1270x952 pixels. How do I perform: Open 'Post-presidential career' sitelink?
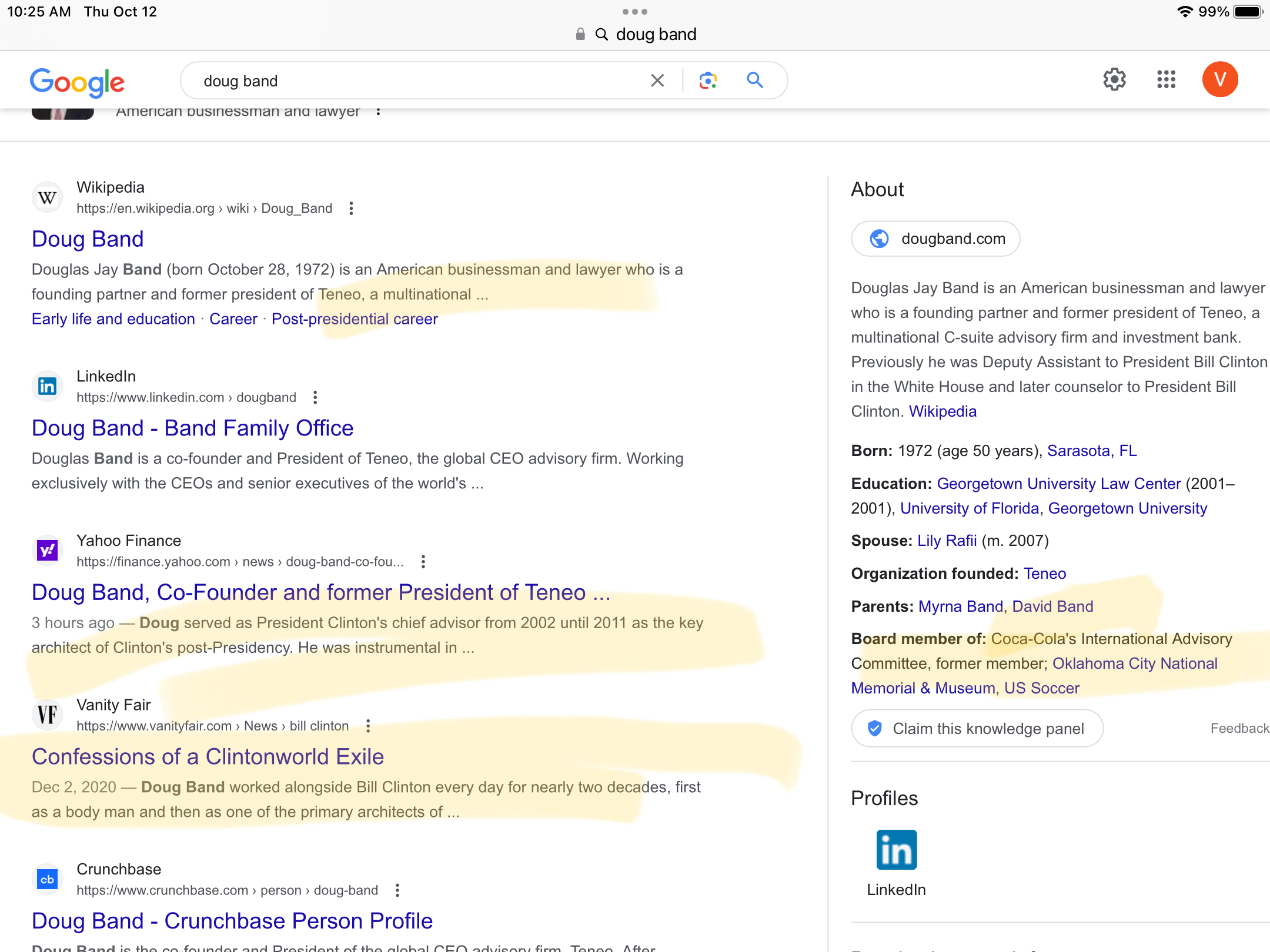[x=355, y=319]
